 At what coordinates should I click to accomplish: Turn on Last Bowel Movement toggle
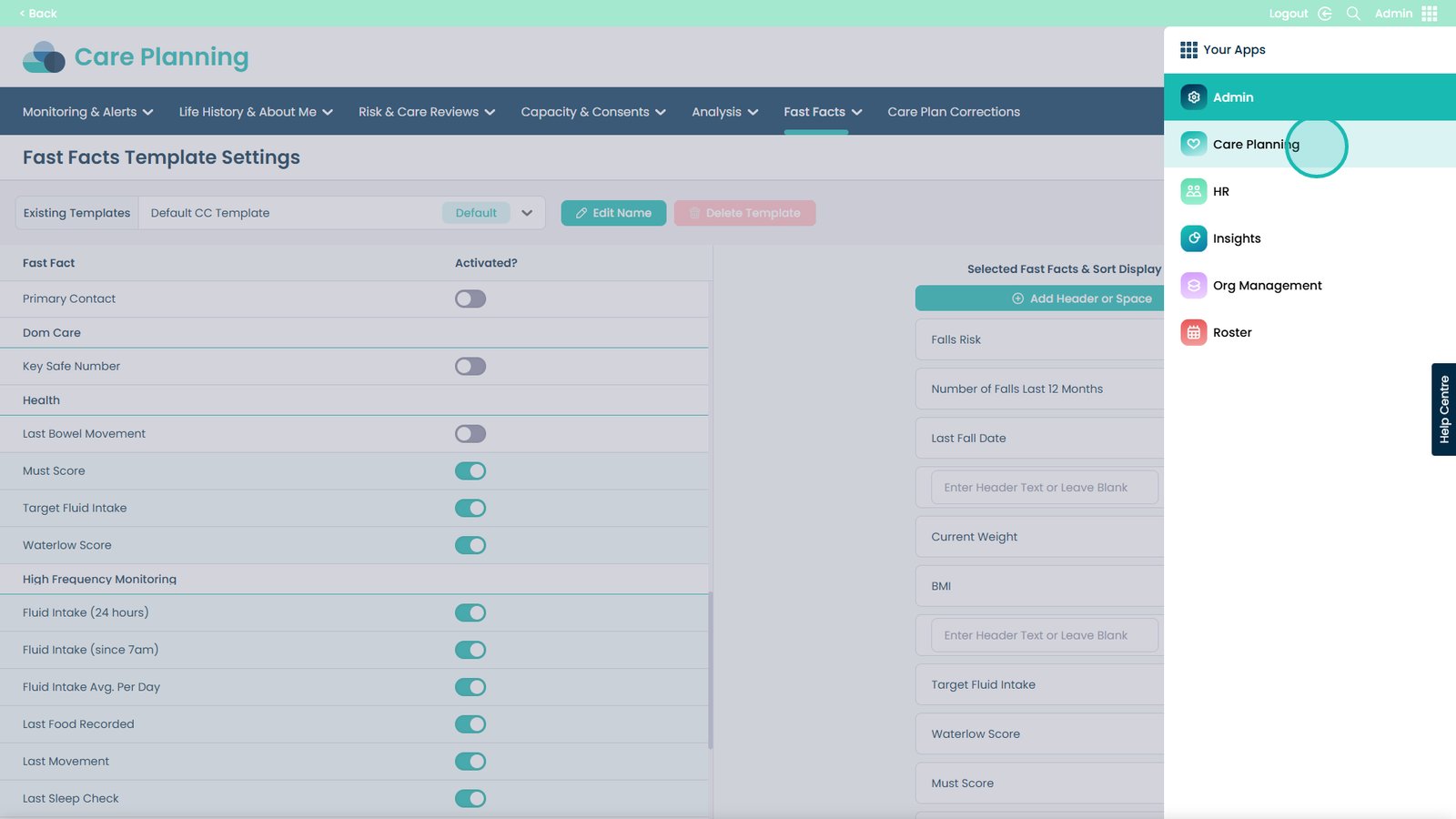(470, 434)
